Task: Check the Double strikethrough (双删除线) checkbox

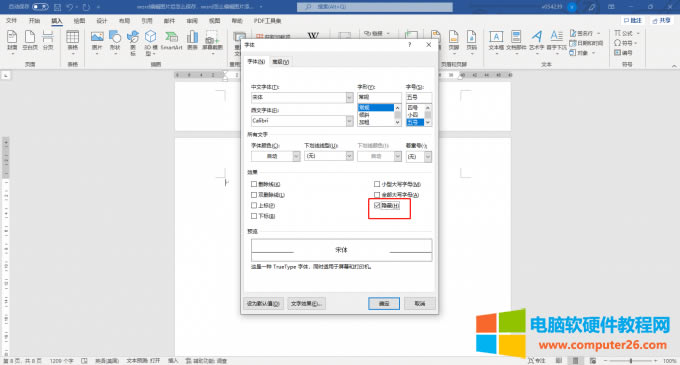Action: 254,195
